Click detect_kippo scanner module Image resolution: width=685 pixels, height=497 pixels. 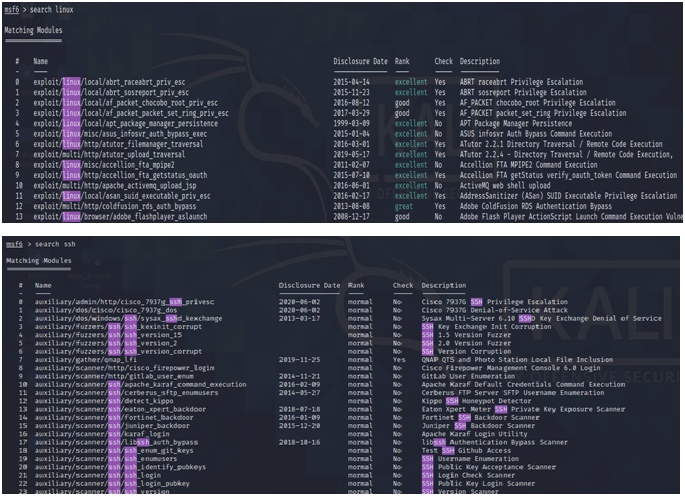104,401
